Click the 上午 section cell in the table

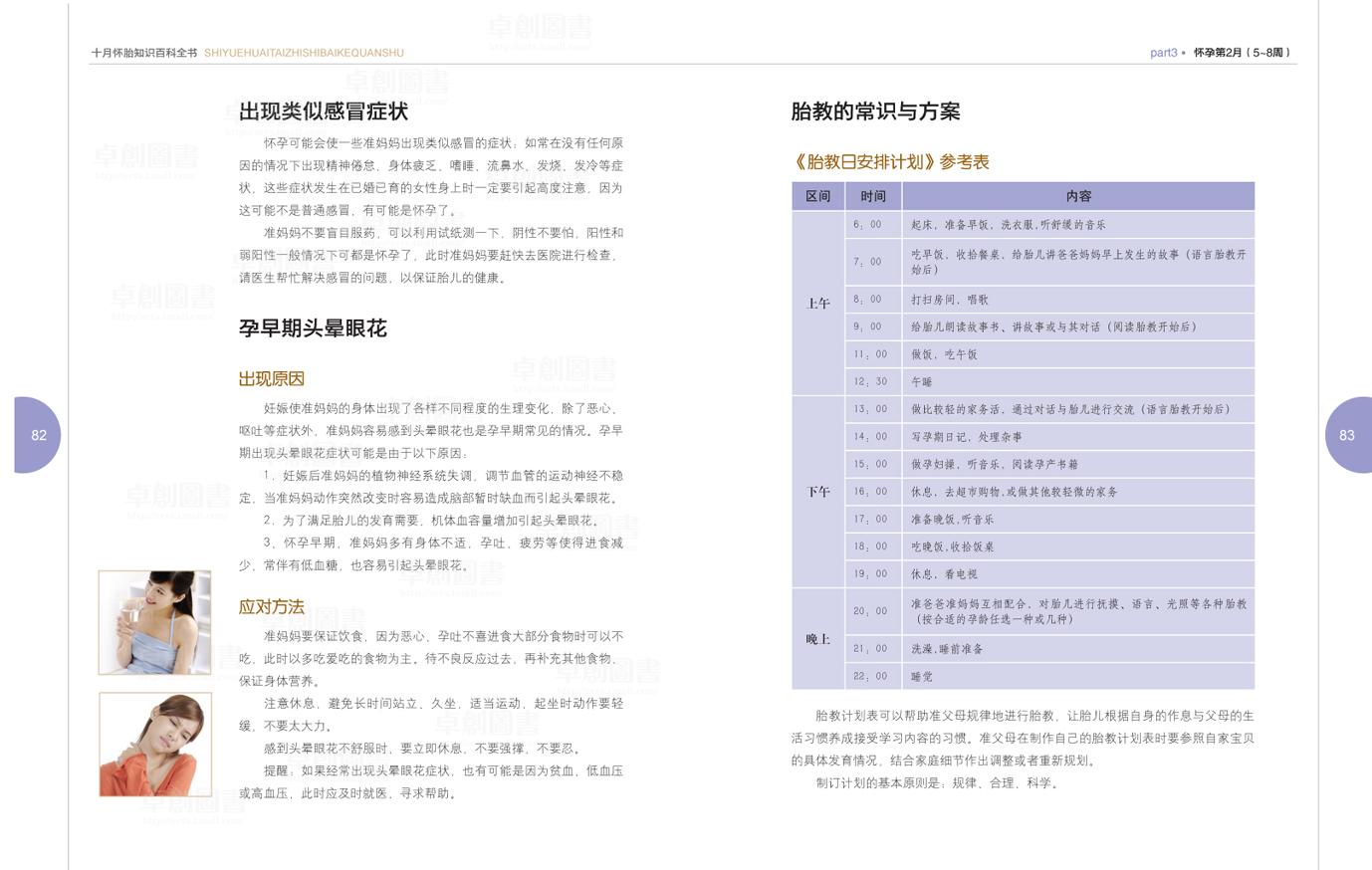[x=817, y=304]
